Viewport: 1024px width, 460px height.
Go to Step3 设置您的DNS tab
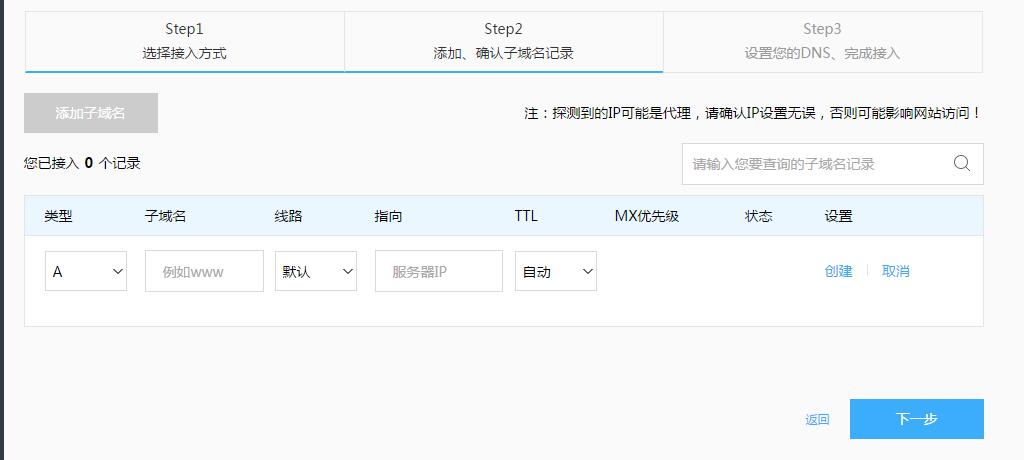click(822, 41)
